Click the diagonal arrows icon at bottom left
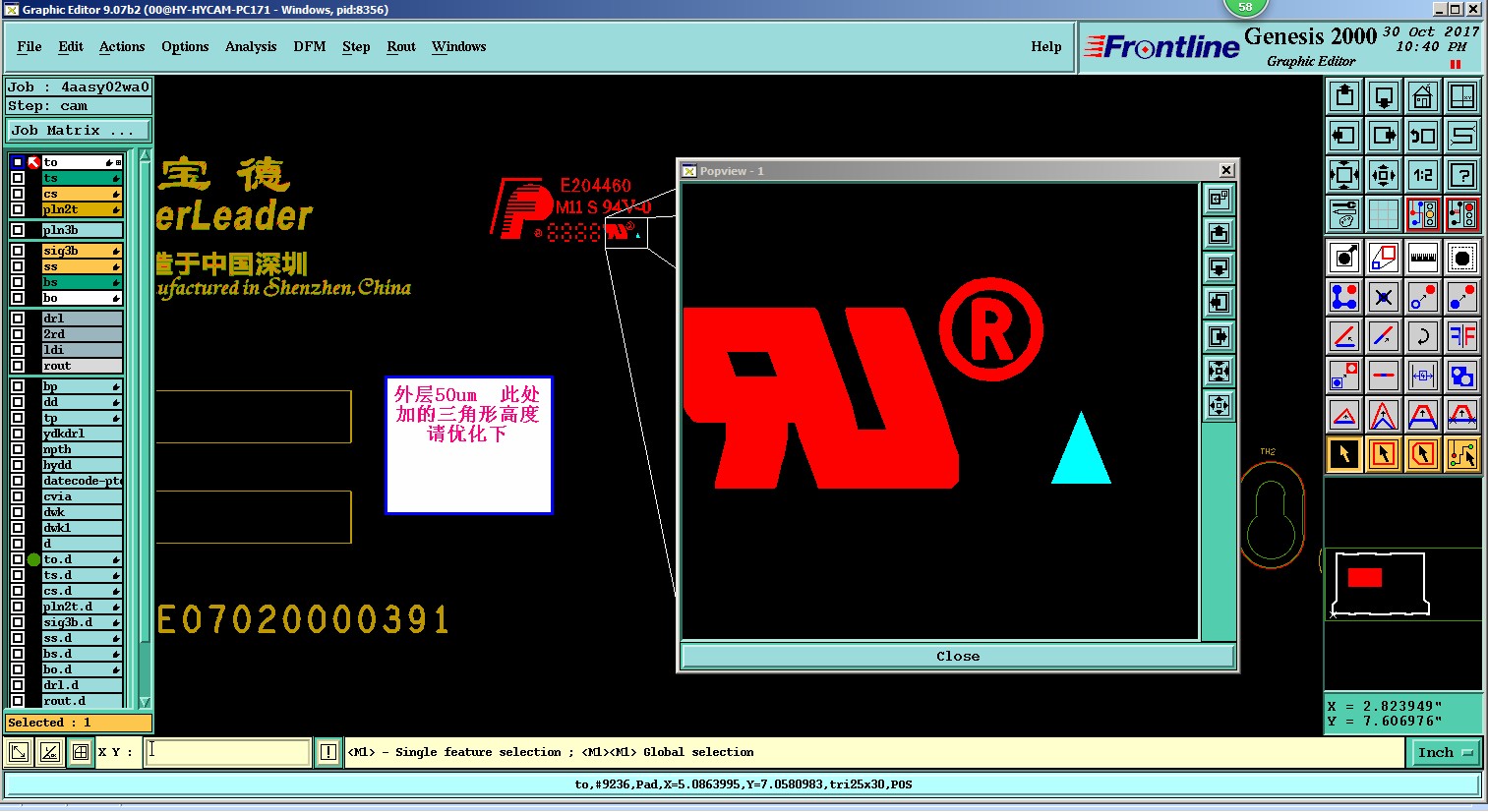Viewport: 1488px width, 812px height. 18,752
